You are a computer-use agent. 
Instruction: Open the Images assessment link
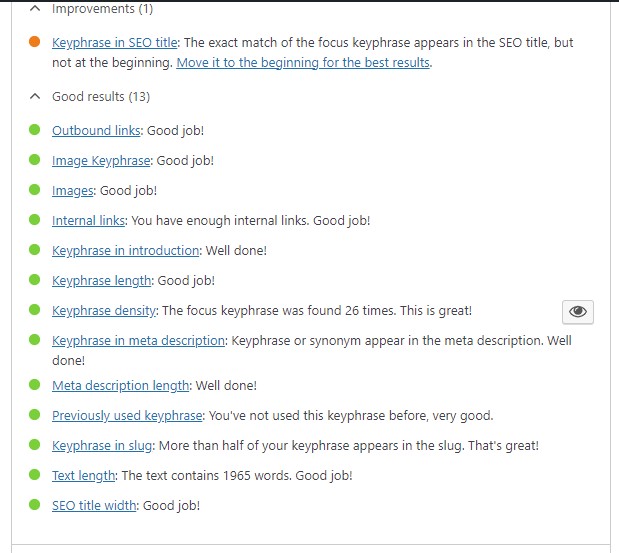pos(73,191)
